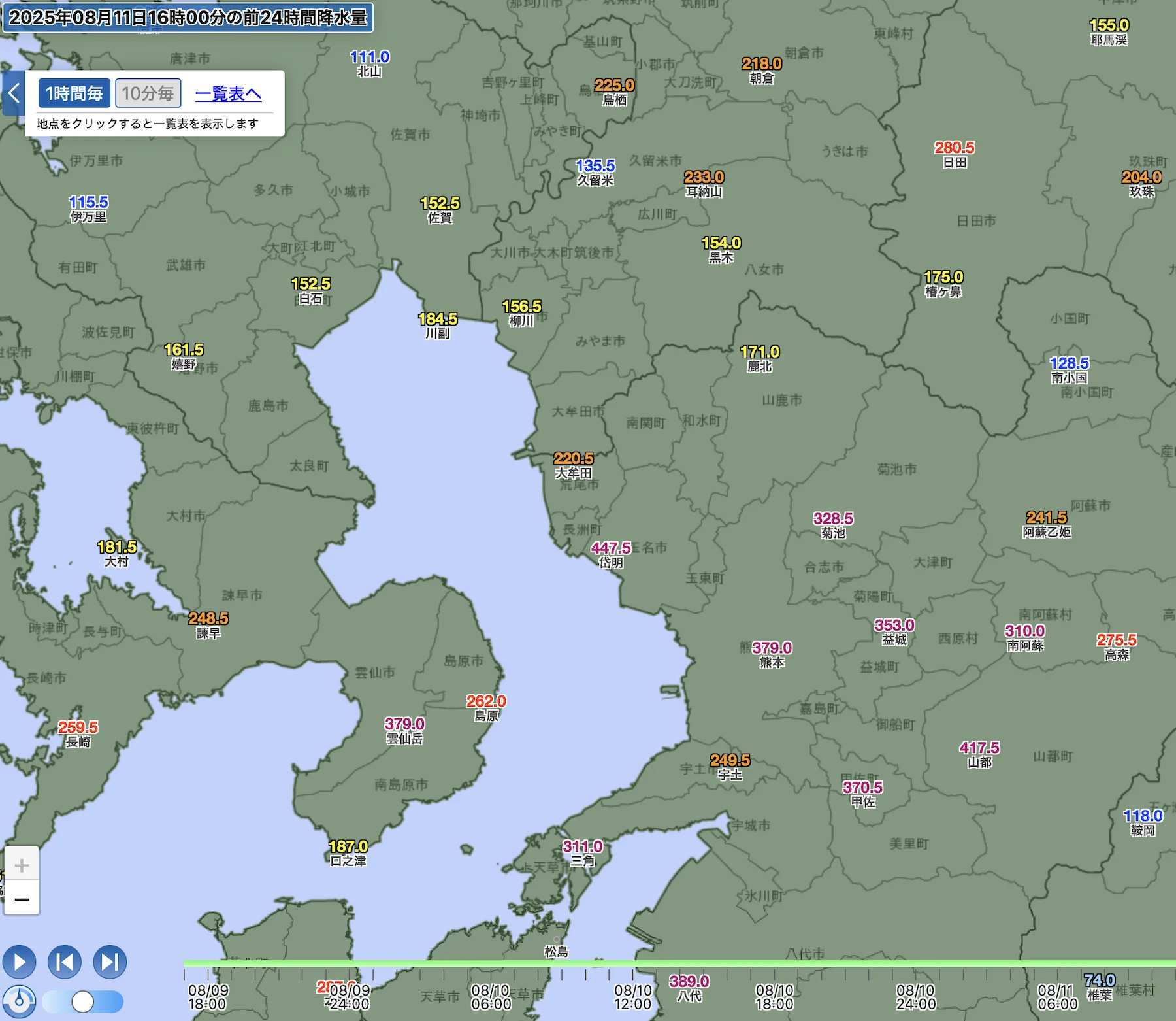Click the 大牟田 station value 220.5
The image size is (1176, 1021).
(574, 459)
